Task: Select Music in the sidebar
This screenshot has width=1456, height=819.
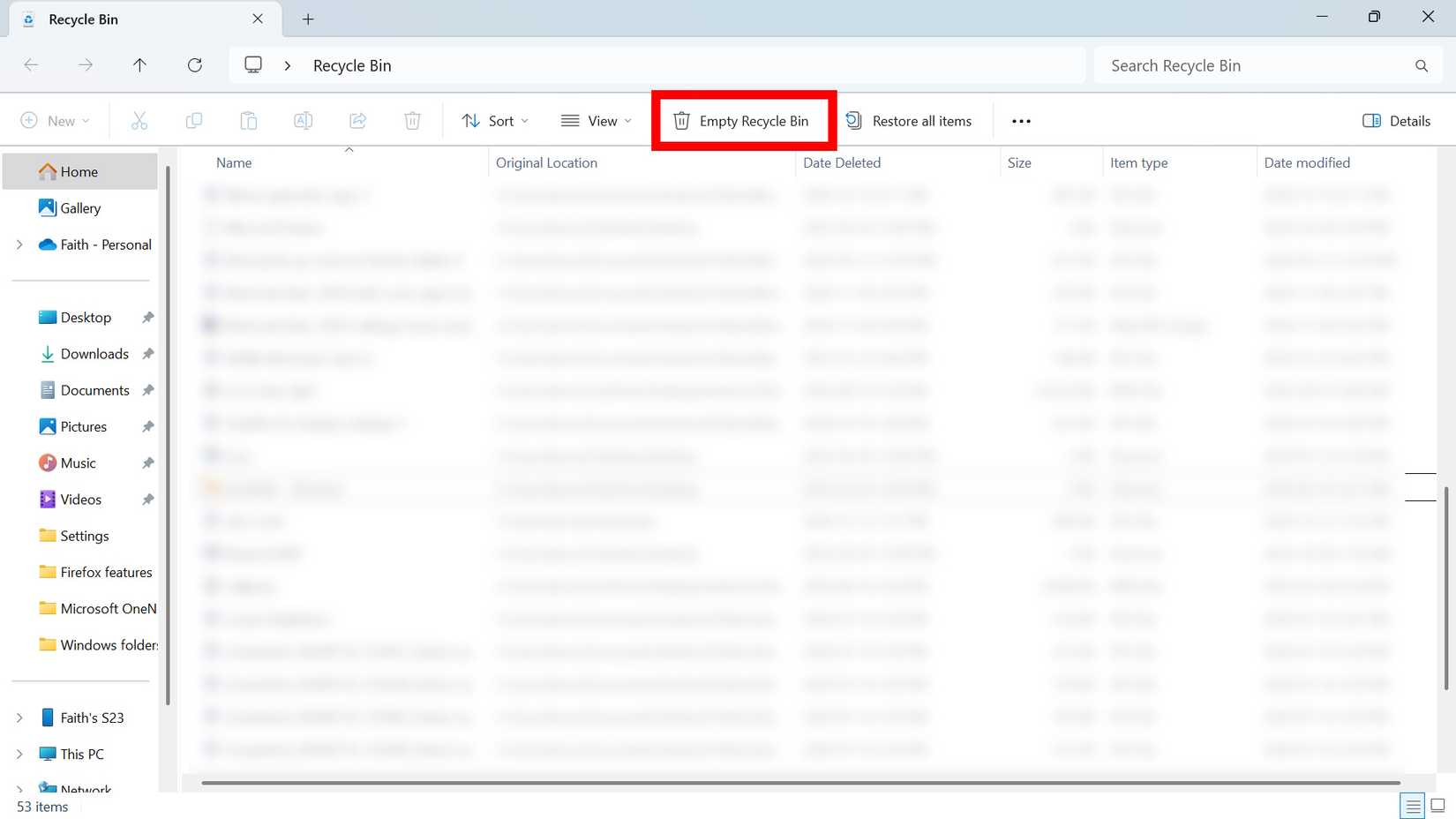Action: (x=80, y=463)
